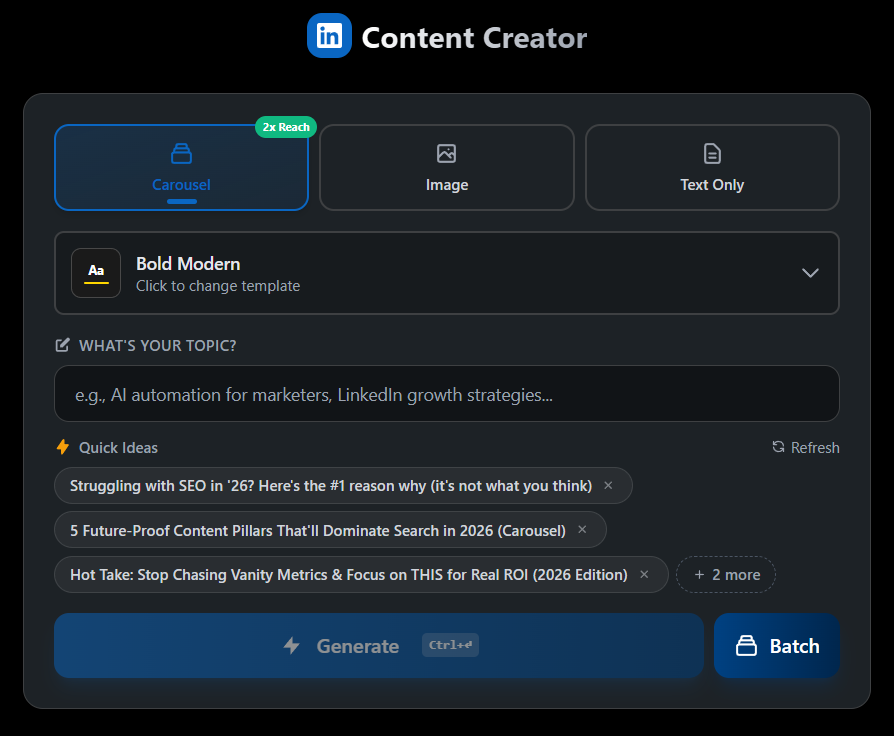Click the document icon on Text Only card
Screen dimensions: 894x736
[x=711, y=153]
